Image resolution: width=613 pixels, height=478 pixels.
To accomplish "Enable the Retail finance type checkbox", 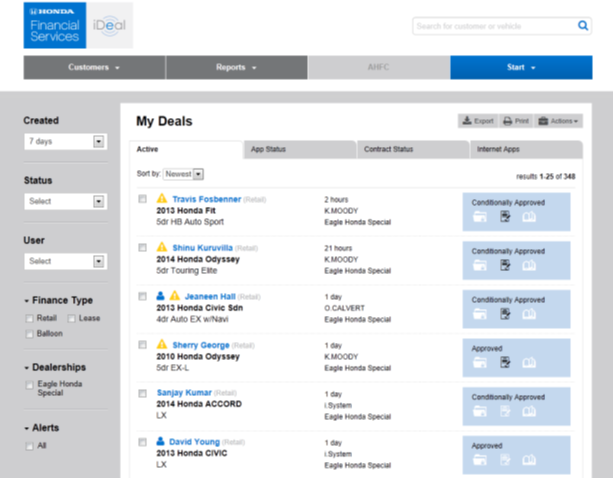I will click(29, 317).
